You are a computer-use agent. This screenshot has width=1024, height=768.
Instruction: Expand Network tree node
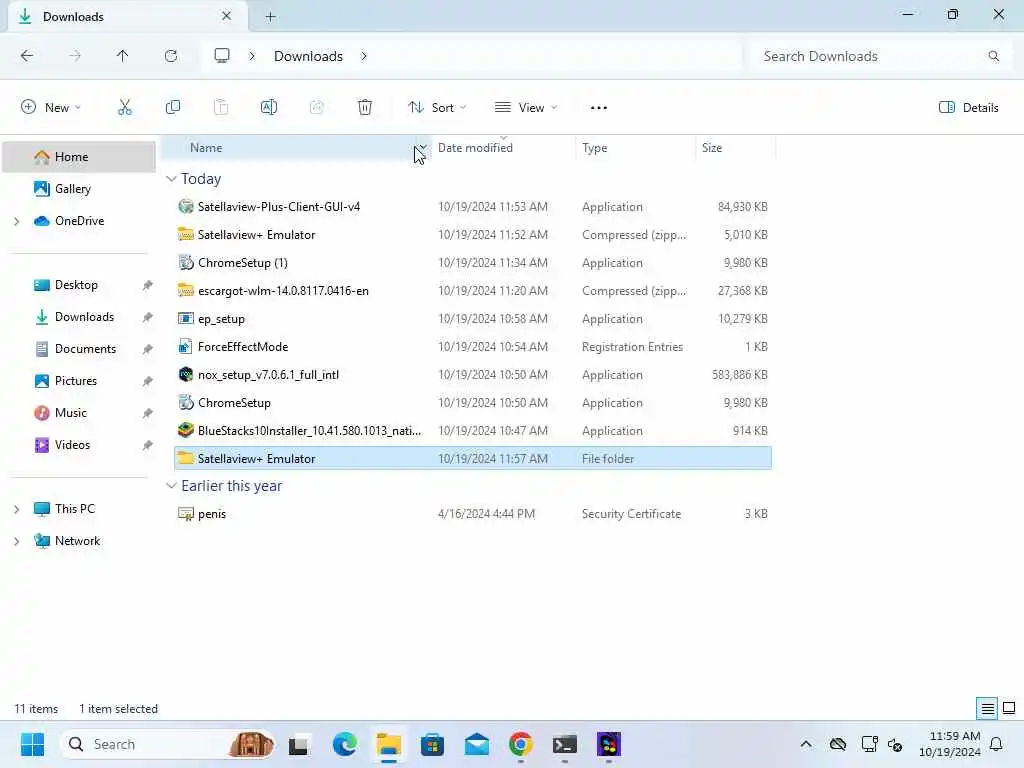click(x=16, y=541)
